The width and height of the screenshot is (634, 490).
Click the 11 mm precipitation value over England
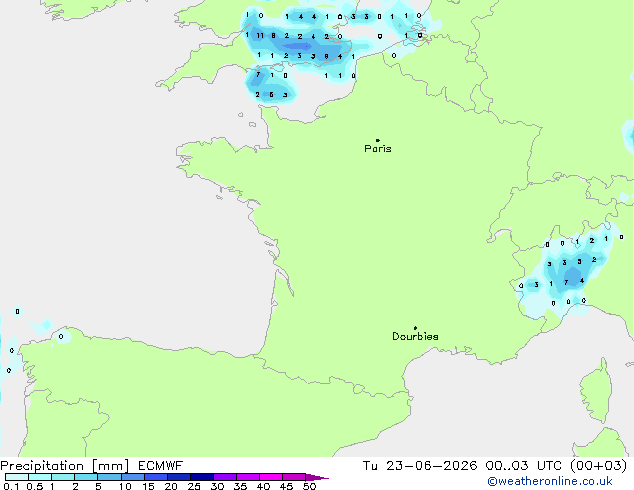pos(260,36)
